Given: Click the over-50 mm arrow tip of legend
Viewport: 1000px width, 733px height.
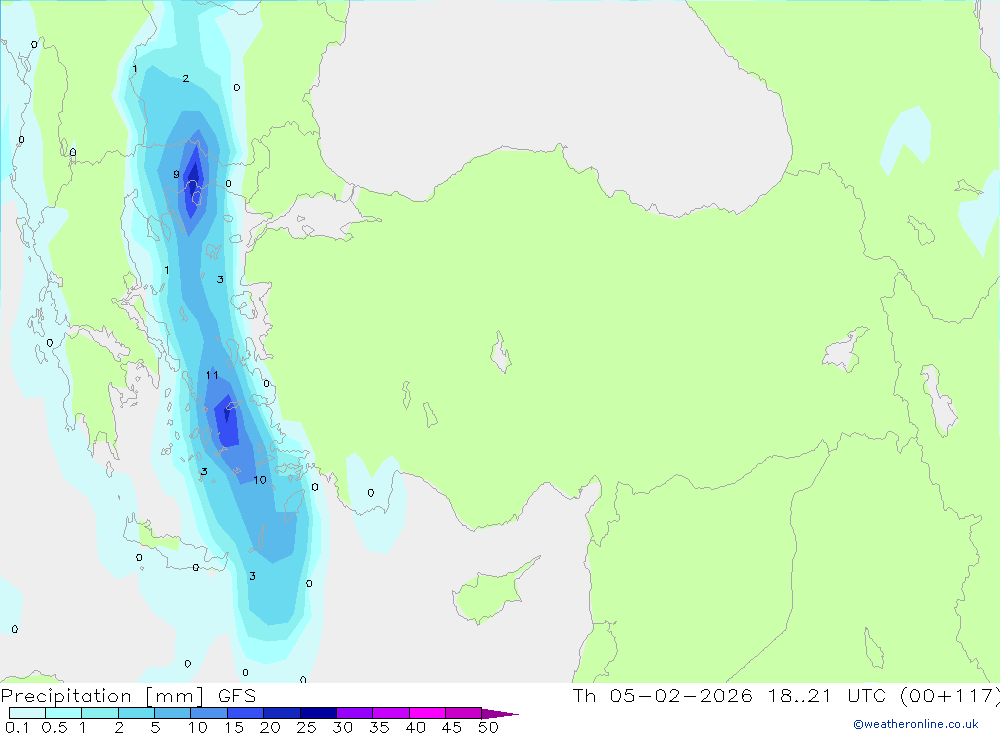Looking at the screenshot, I should [500, 714].
